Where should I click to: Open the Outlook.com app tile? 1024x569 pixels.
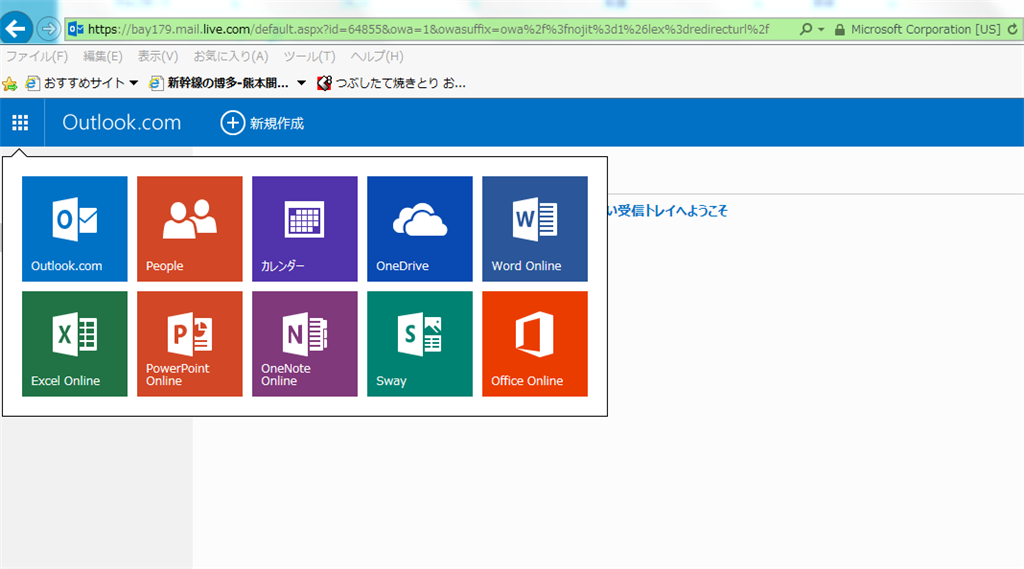coord(74,229)
